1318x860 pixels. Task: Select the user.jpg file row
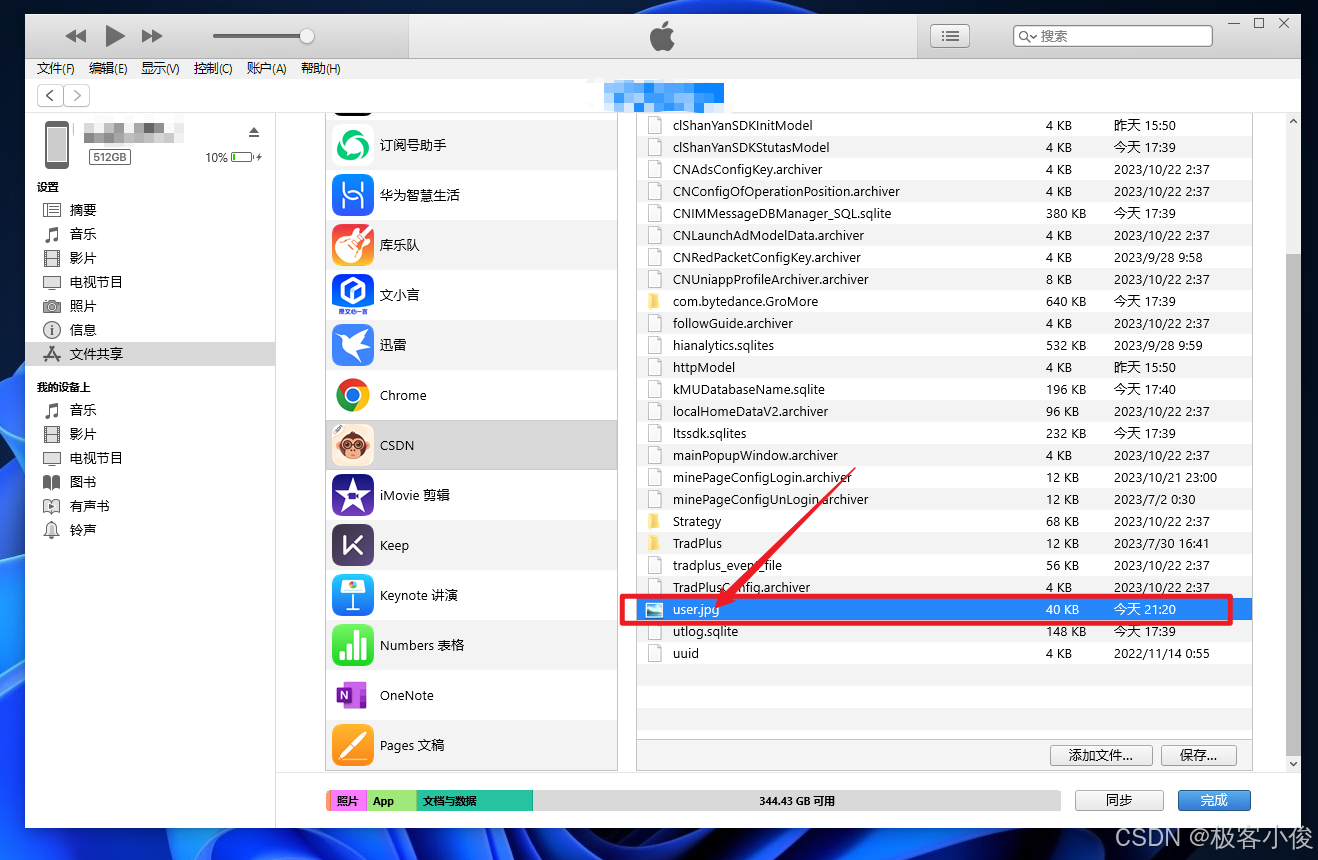pyautogui.click(x=944, y=609)
